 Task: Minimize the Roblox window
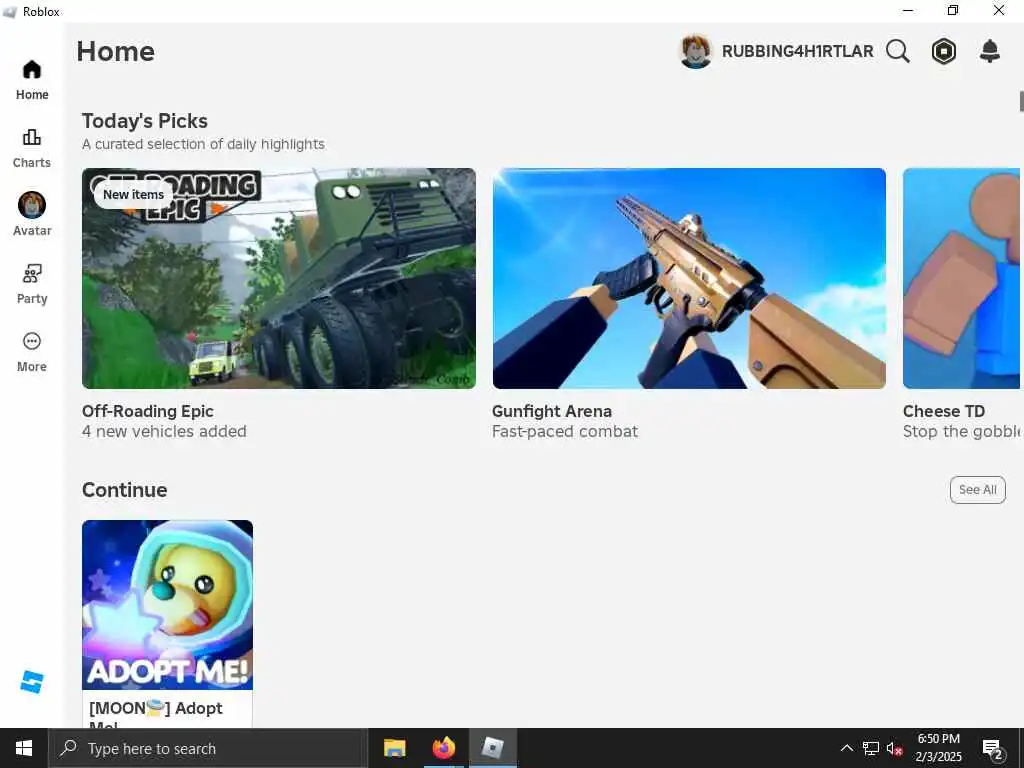(908, 10)
